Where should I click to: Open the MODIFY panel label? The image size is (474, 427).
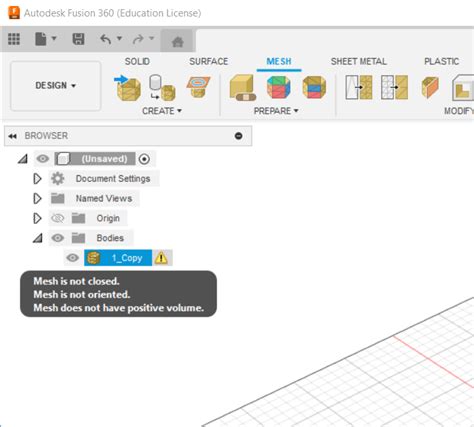coord(459,111)
